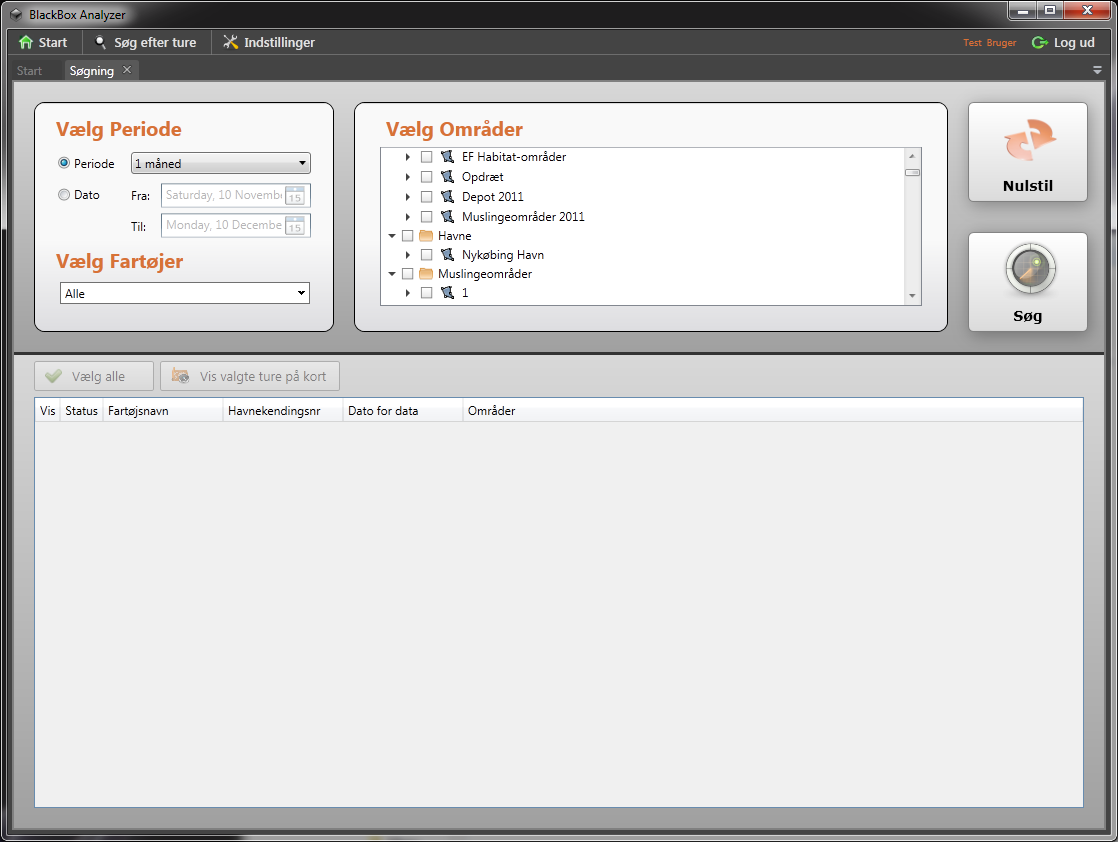Image resolution: width=1118 pixels, height=842 pixels.
Task: Click the Log ud link
Action: 1064,43
